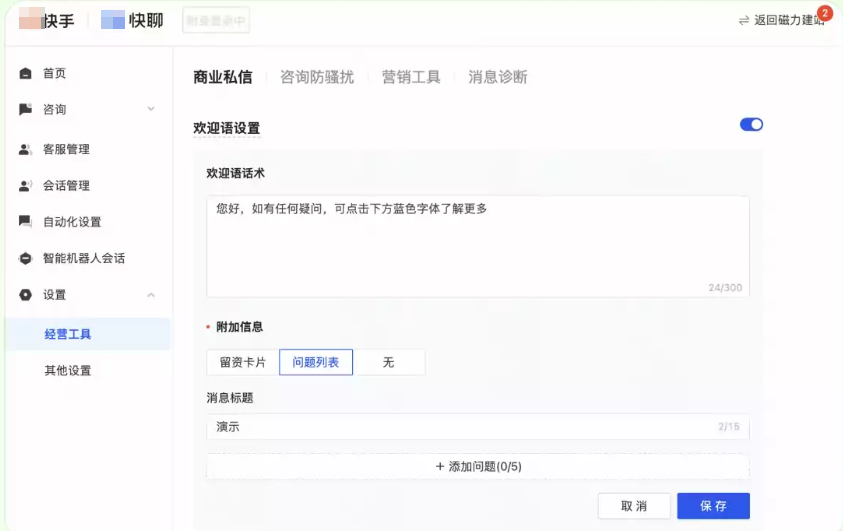Select the 问题列表 option
Viewport: 843px width, 531px height.
(316, 362)
